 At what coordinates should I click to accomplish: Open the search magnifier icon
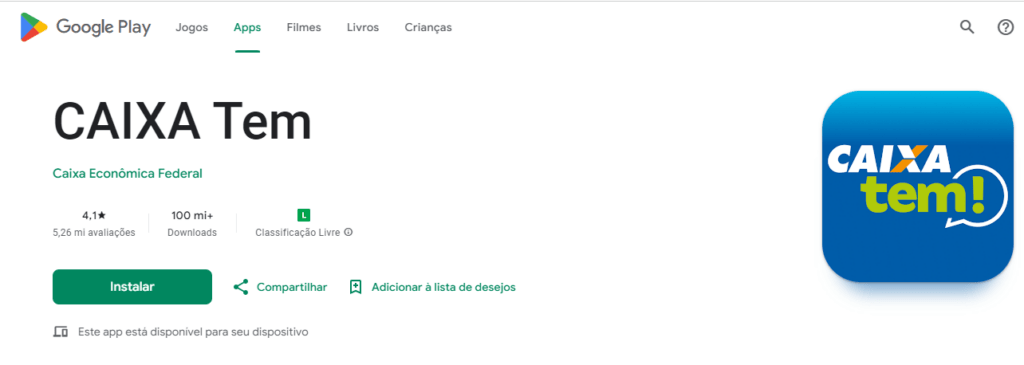967,27
